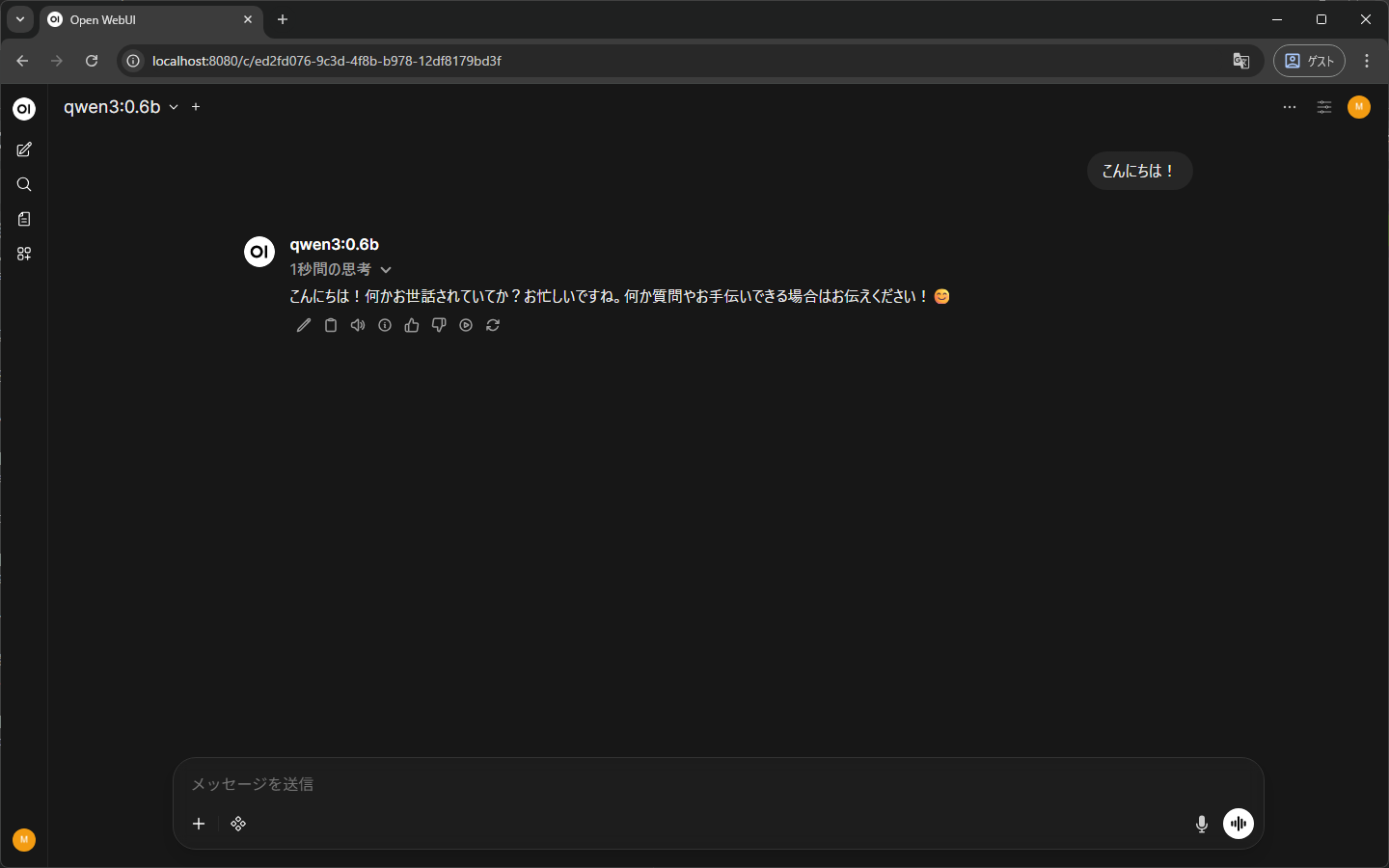Expand the 1秒間の思考 thinking section

click(340, 270)
